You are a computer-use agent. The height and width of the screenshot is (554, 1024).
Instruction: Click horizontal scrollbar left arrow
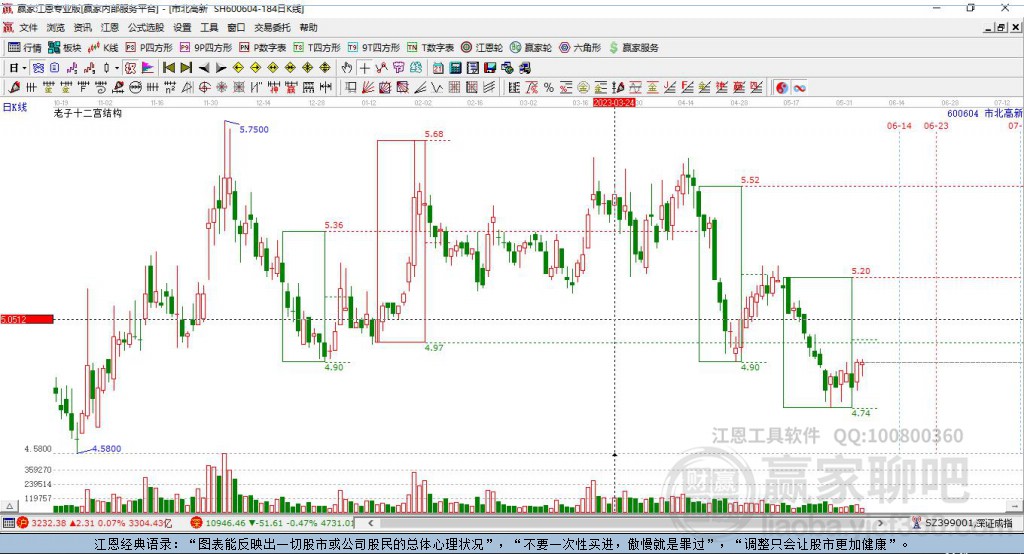click(x=371, y=523)
